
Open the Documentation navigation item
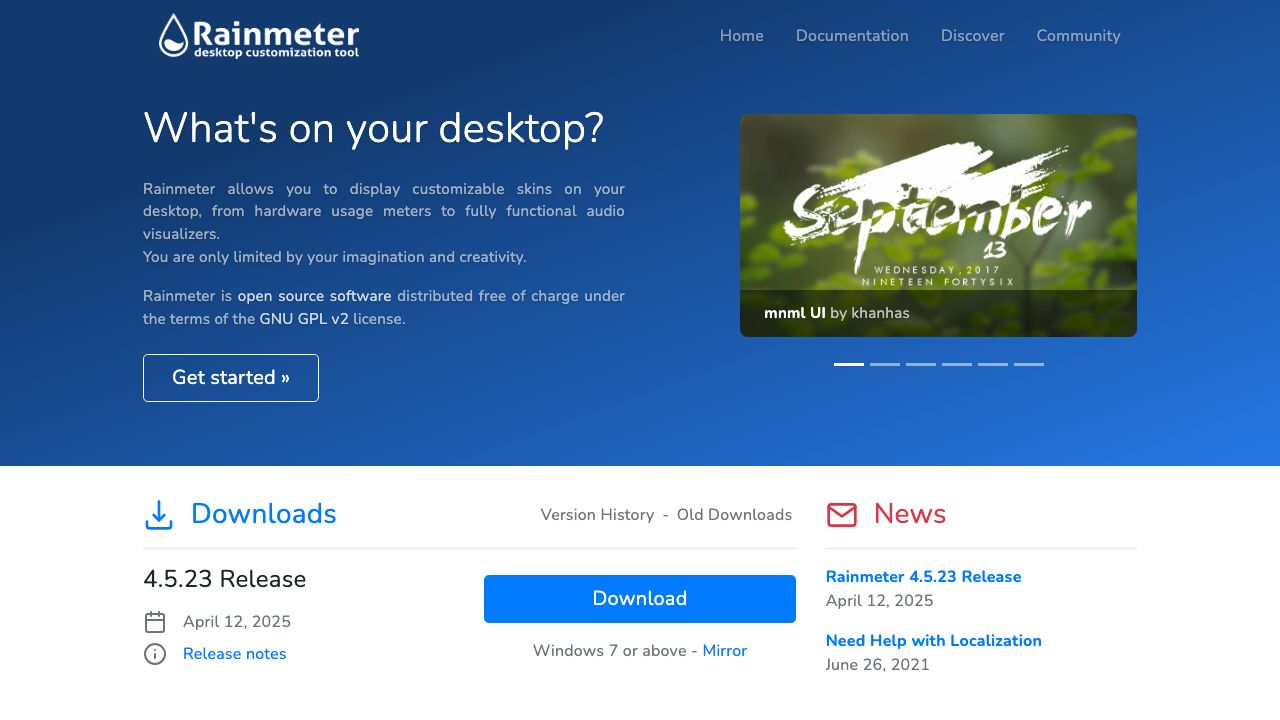pos(852,36)
